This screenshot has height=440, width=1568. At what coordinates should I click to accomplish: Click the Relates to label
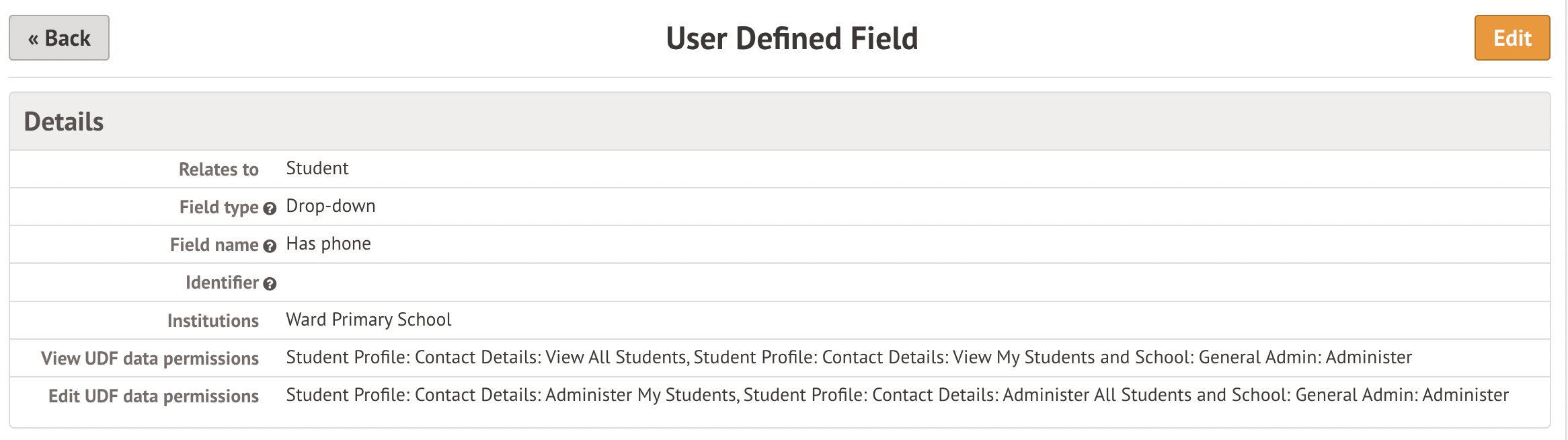pos(219,170)
